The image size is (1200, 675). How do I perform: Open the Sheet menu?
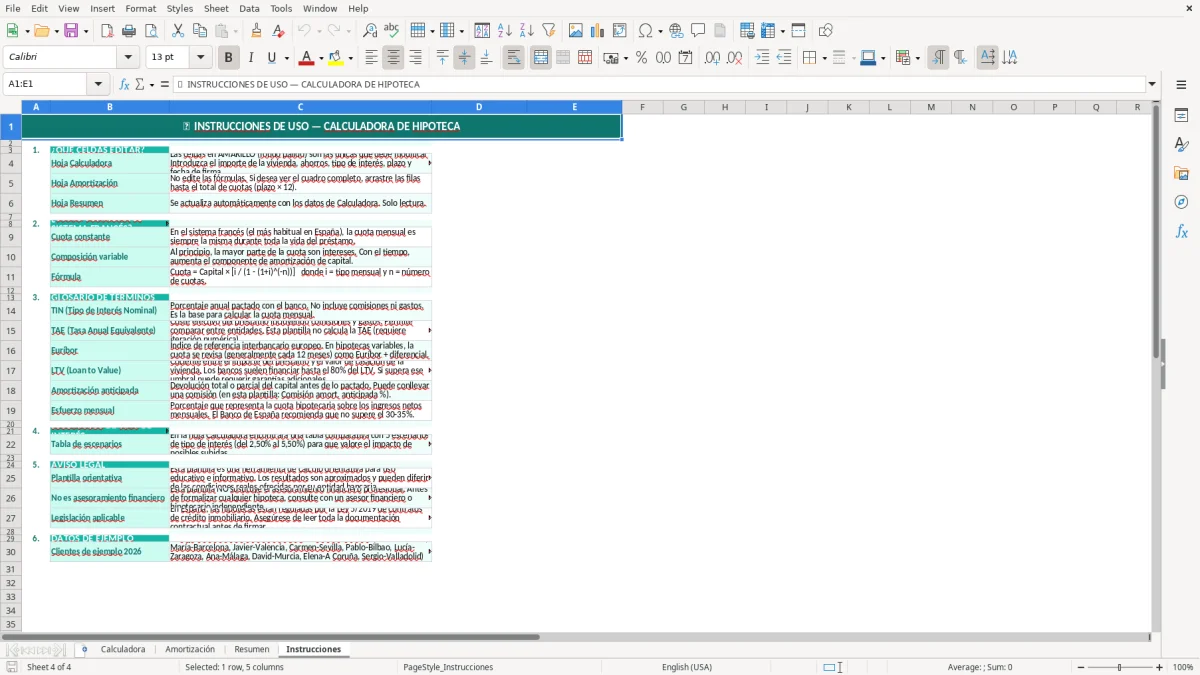[x=216, y=8]
